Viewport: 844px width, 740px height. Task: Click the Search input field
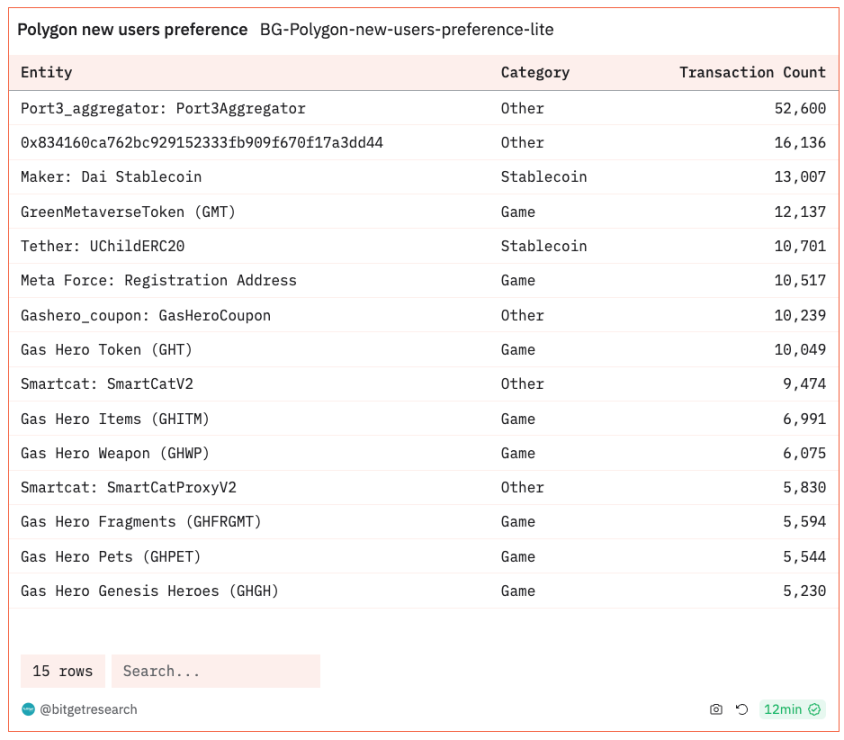215,671
